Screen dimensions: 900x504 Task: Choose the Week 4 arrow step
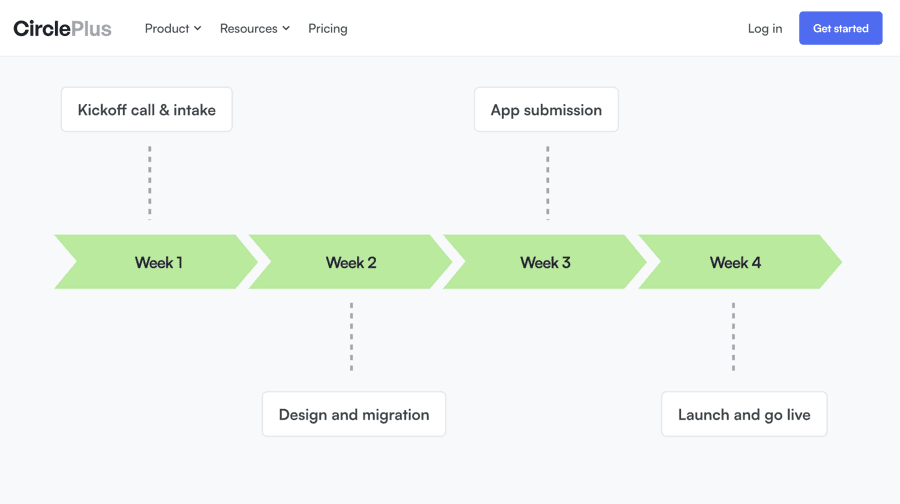[x=736, y=262]
